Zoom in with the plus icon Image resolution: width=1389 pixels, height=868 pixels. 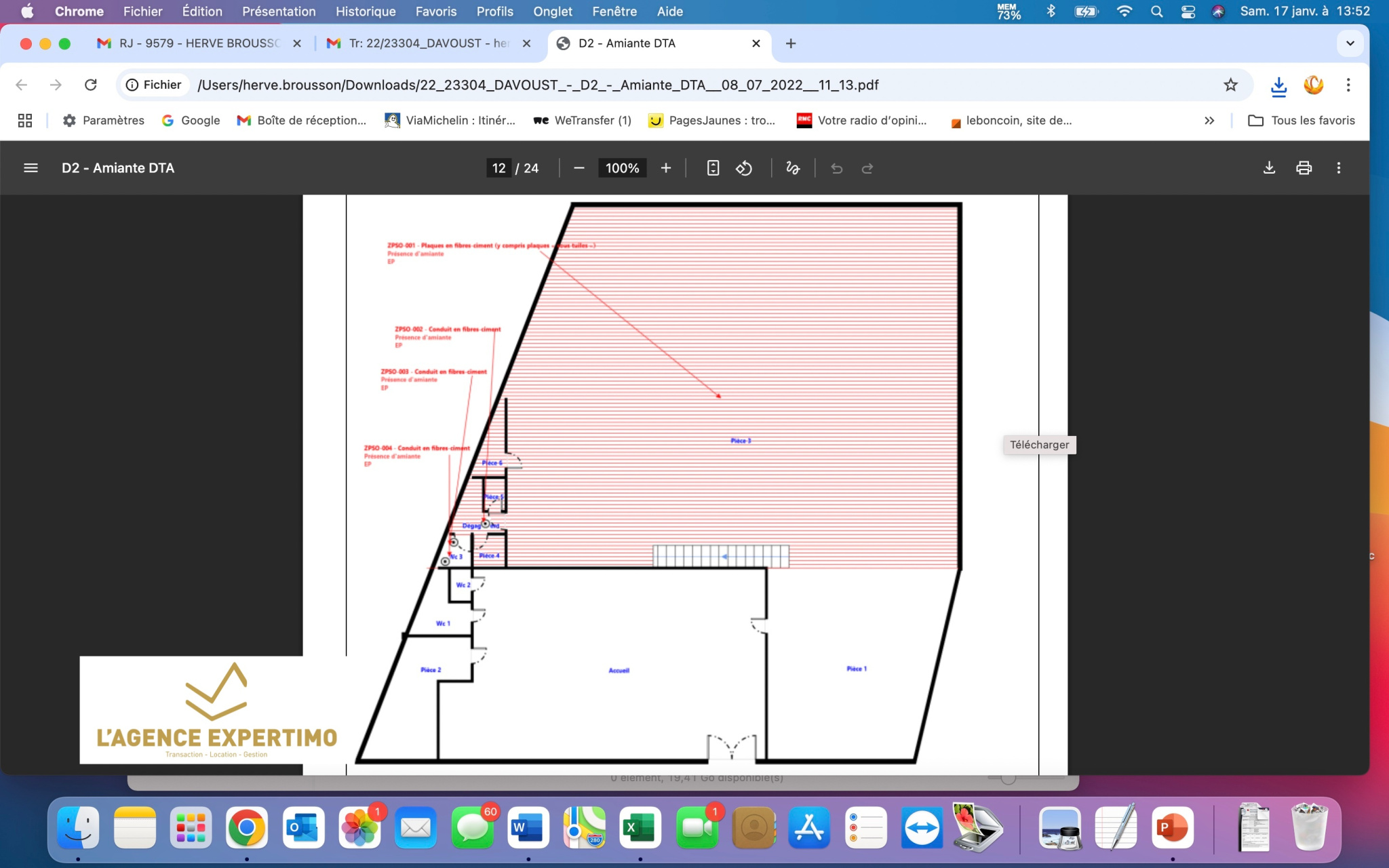click(x=666, y=168)
